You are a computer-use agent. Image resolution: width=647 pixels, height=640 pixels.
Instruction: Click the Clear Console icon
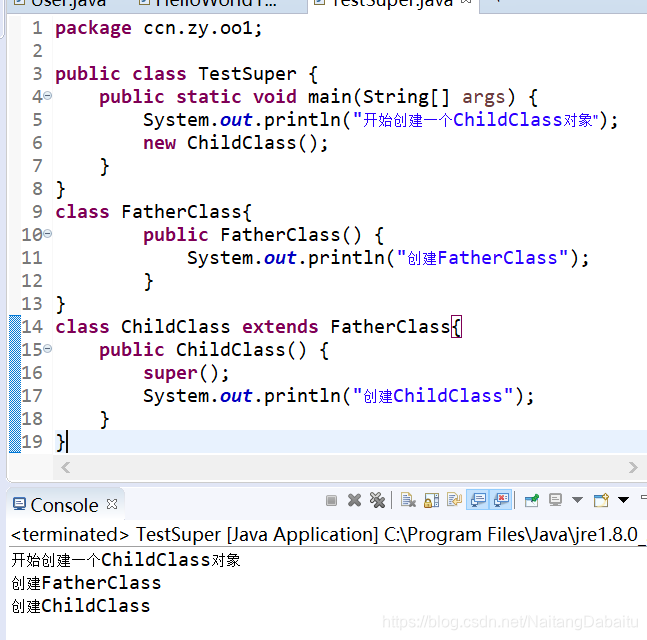click(408, 500)
